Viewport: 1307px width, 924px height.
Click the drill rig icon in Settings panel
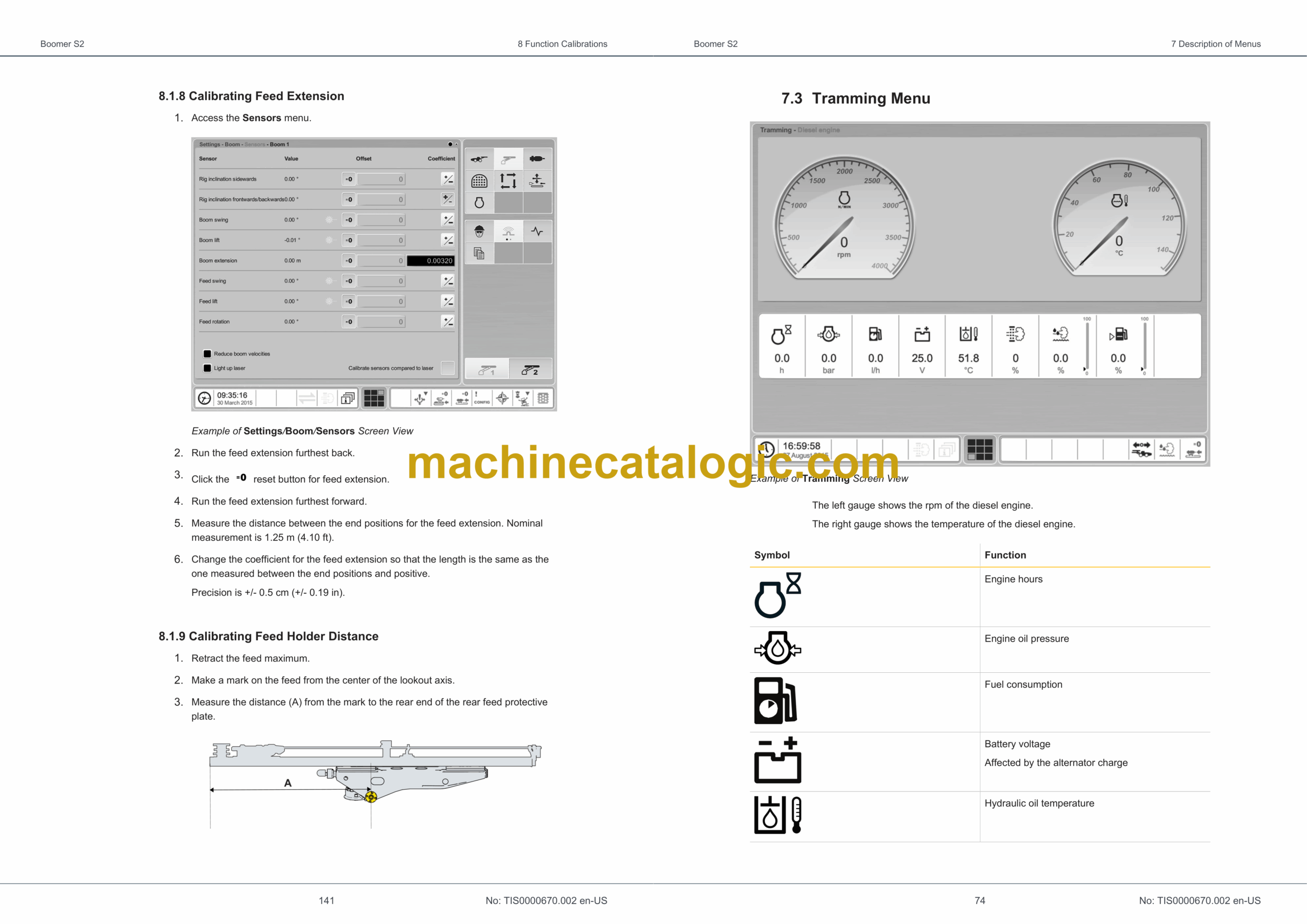(479, 159)
